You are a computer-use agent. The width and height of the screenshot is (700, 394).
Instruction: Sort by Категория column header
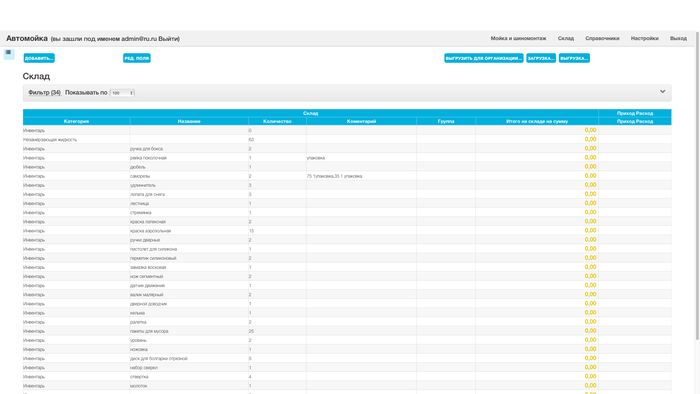click(76, 121)
